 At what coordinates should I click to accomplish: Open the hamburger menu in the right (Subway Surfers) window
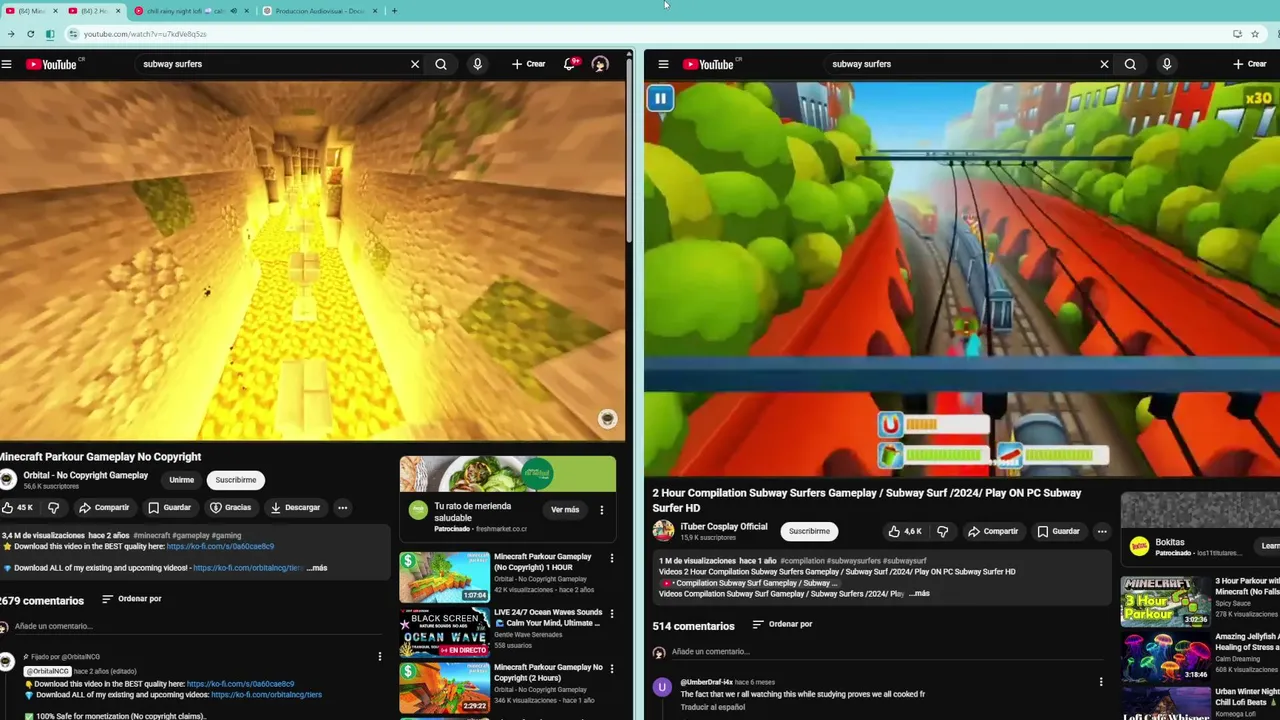coord(663,64)
